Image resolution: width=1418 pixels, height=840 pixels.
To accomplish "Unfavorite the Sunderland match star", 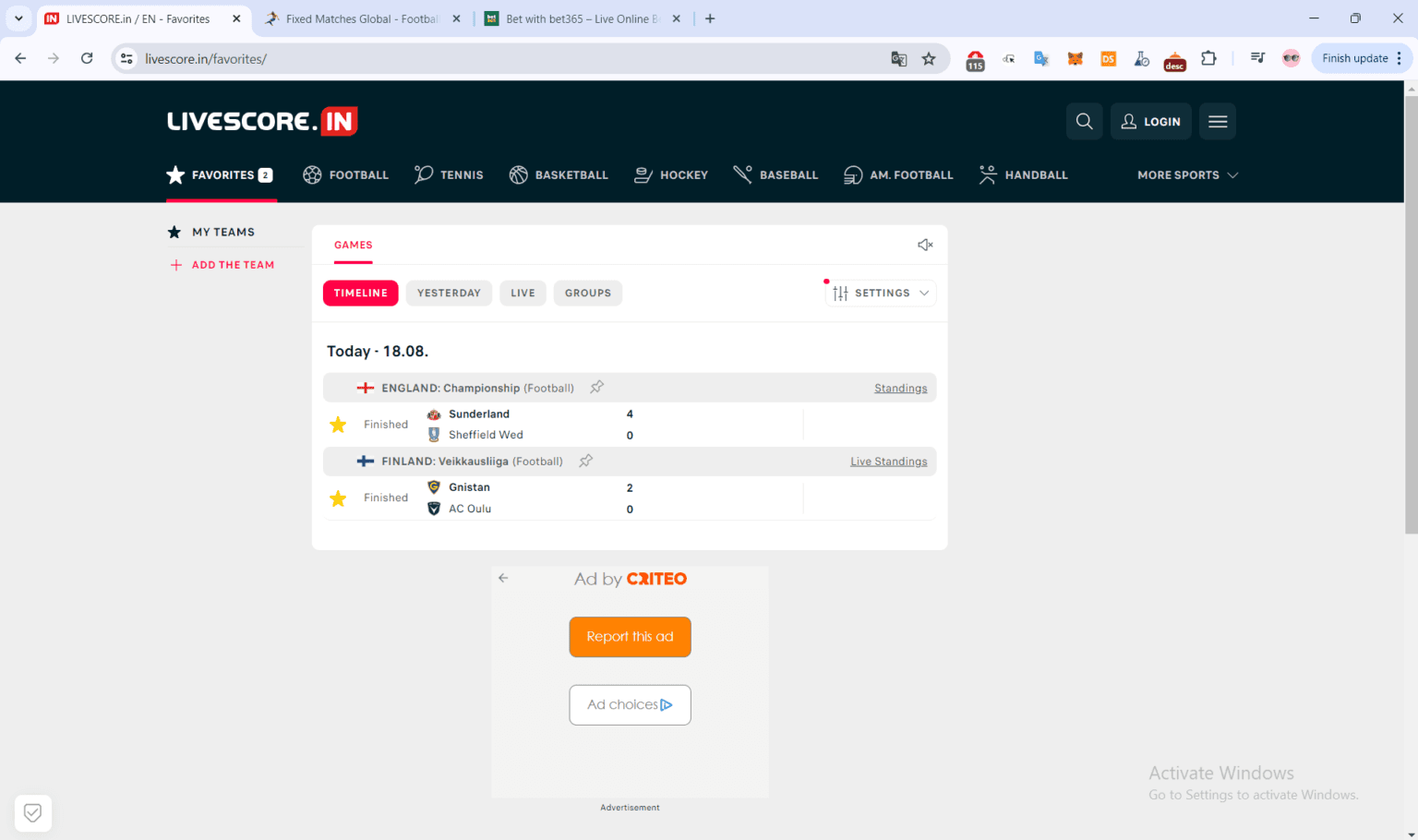I will [x=338, y=425].
